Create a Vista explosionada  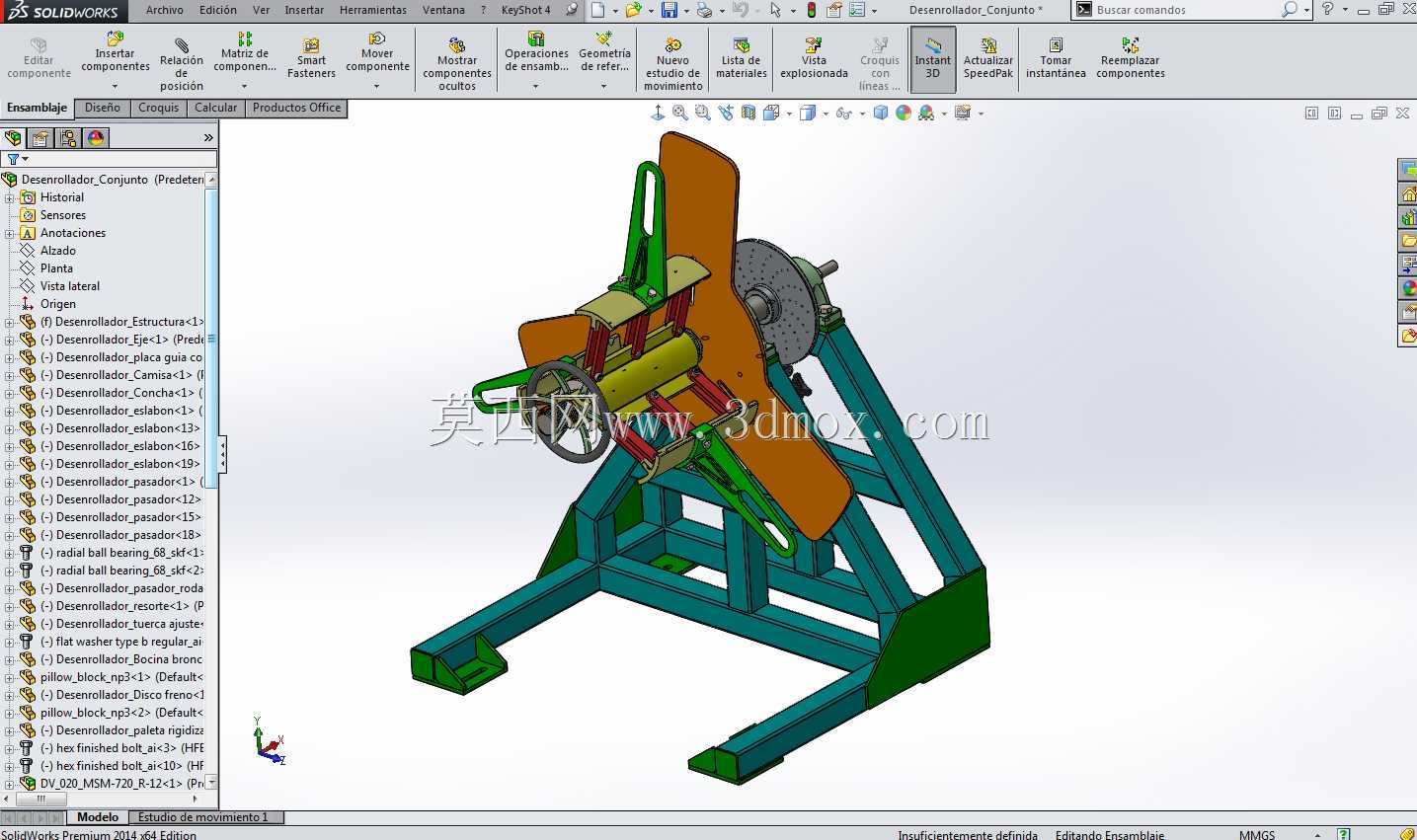(814, 59)
